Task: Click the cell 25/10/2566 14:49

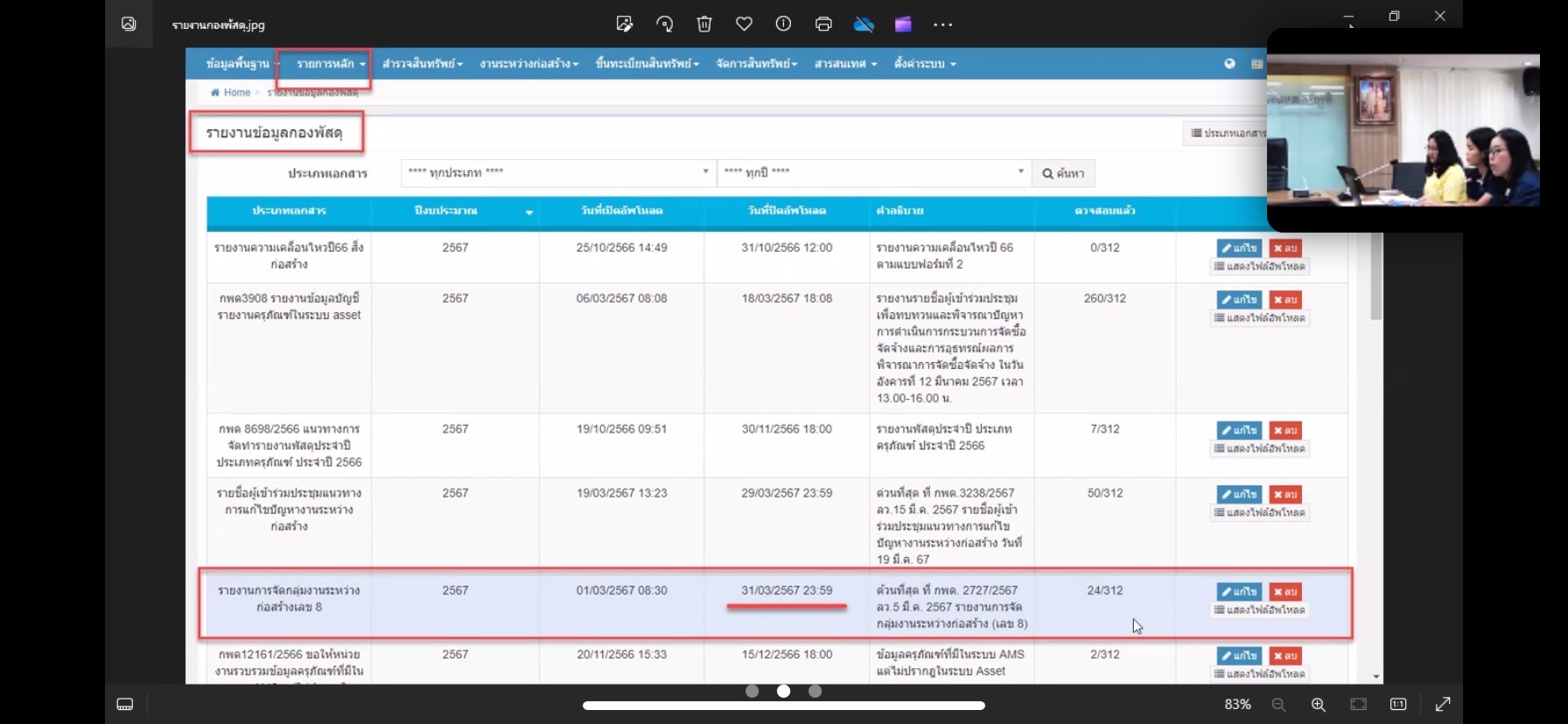Action: [621, 247]
